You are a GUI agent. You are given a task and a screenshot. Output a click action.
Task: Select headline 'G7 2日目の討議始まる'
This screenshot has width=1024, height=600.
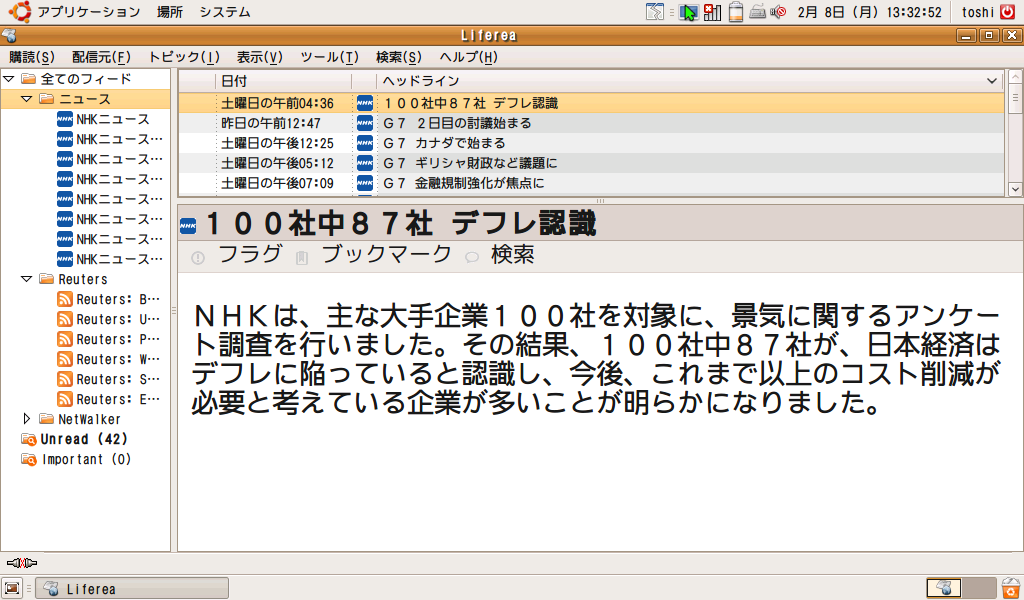[457, 123]
